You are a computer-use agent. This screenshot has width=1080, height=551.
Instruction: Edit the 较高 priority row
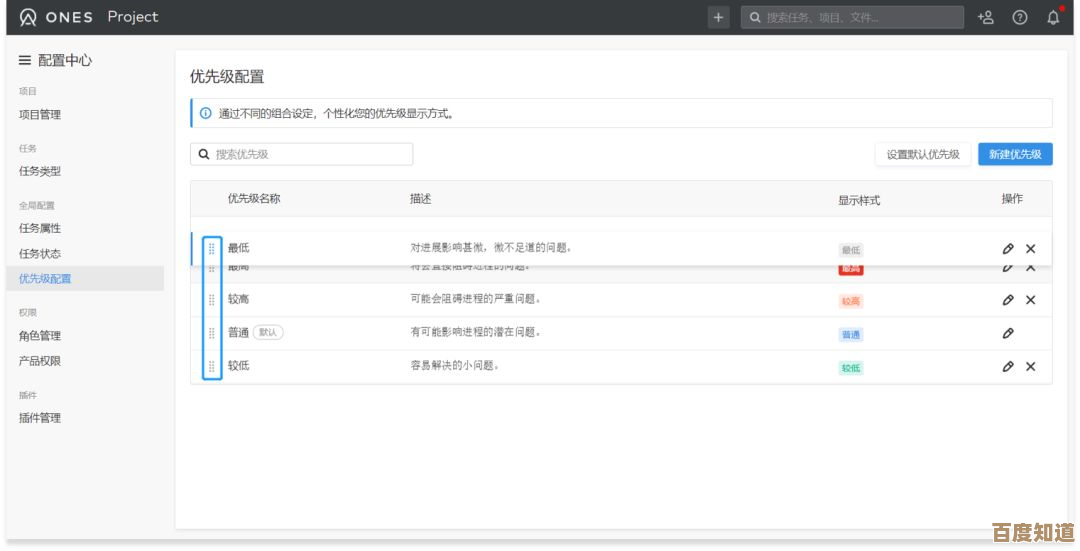1008,300
